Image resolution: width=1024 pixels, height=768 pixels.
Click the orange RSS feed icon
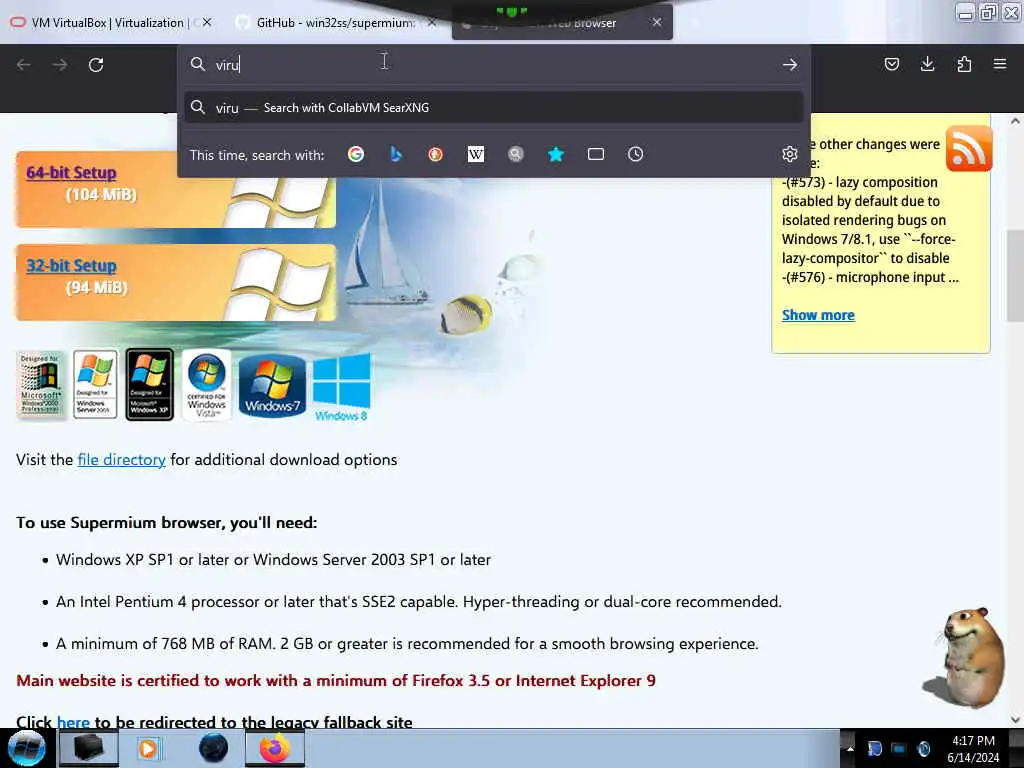[x=969, y=148]
